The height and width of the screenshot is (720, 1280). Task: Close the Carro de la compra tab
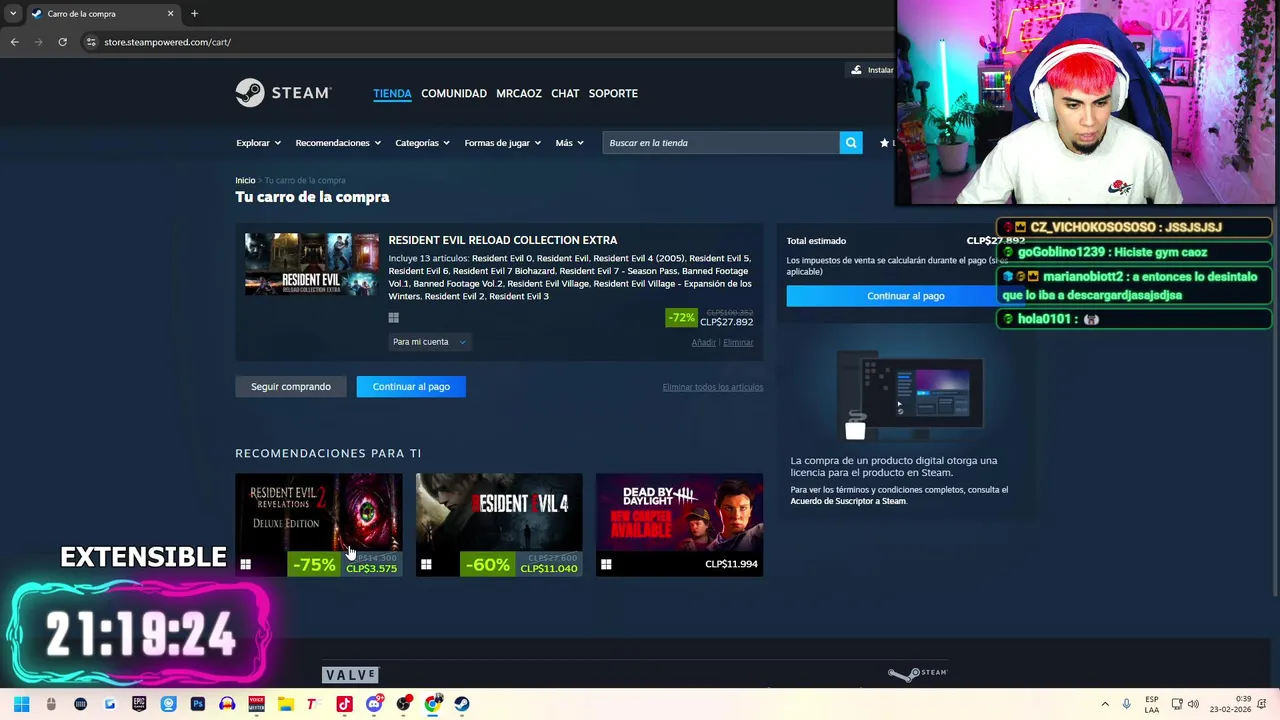pyautogui.click(x=170, y=13)
